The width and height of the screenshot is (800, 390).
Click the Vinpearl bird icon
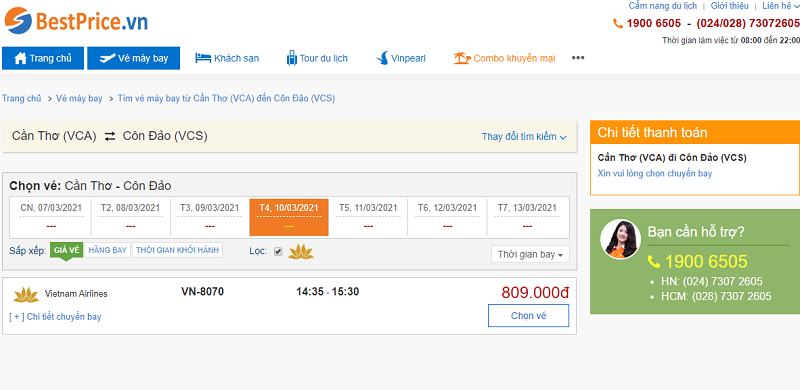382,58
